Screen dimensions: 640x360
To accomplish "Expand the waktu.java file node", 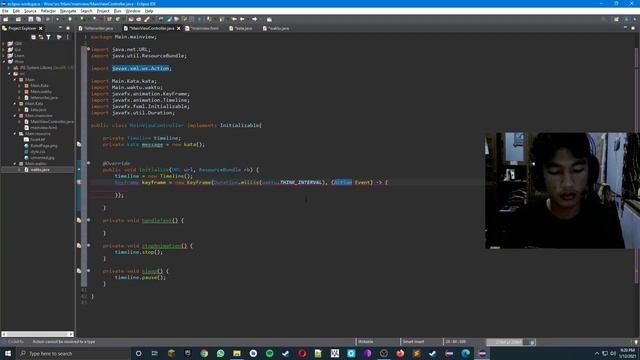I will point(20,169).
